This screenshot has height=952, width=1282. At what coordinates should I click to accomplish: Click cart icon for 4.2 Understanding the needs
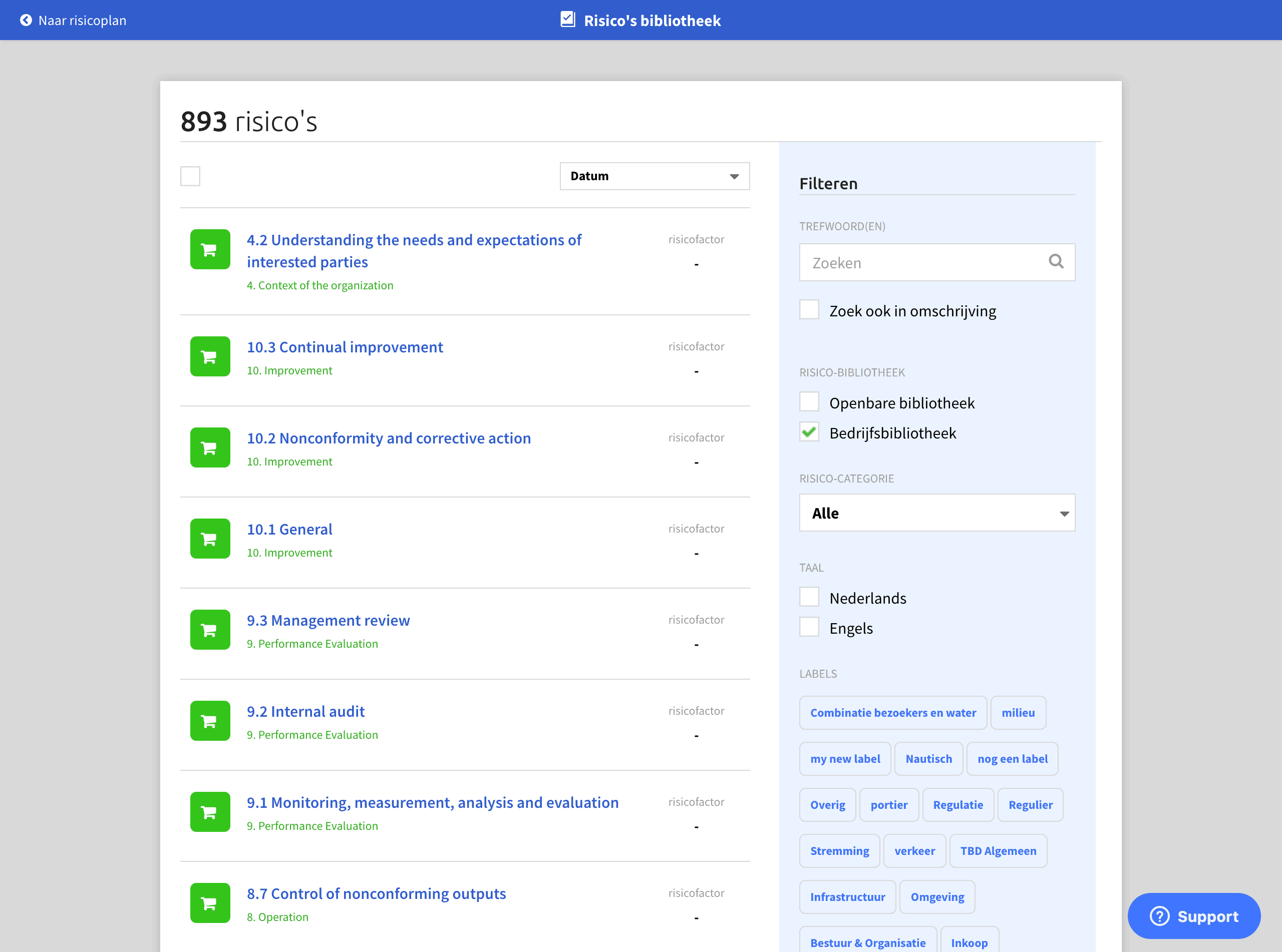coord(210,250)
